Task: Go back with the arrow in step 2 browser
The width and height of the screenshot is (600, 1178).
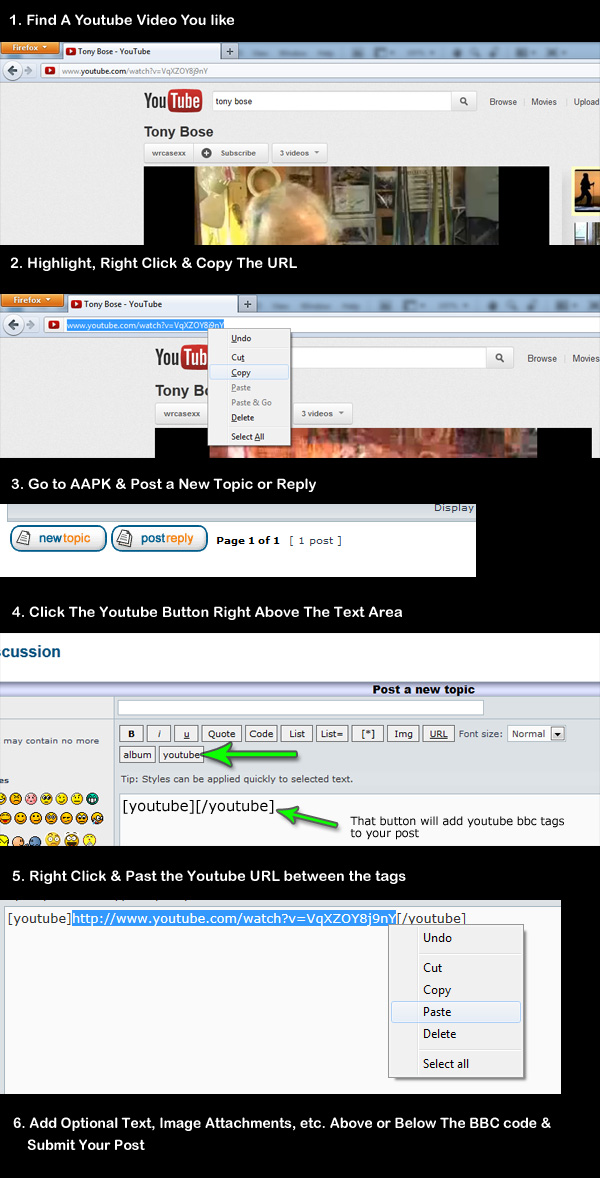Action: 12,325
